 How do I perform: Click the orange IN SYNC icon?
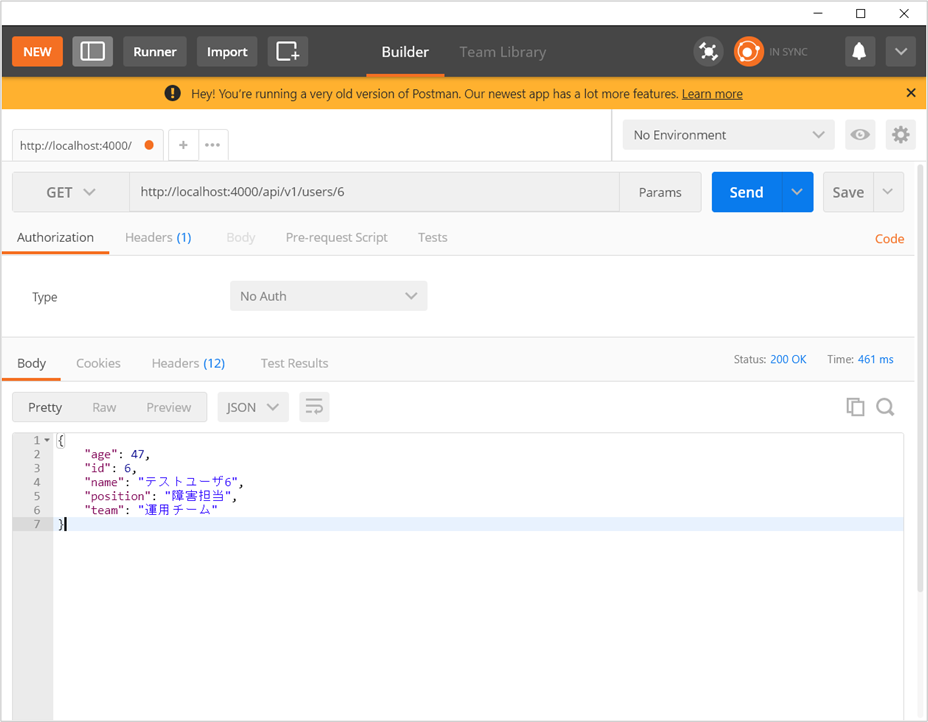pos(748,51)
